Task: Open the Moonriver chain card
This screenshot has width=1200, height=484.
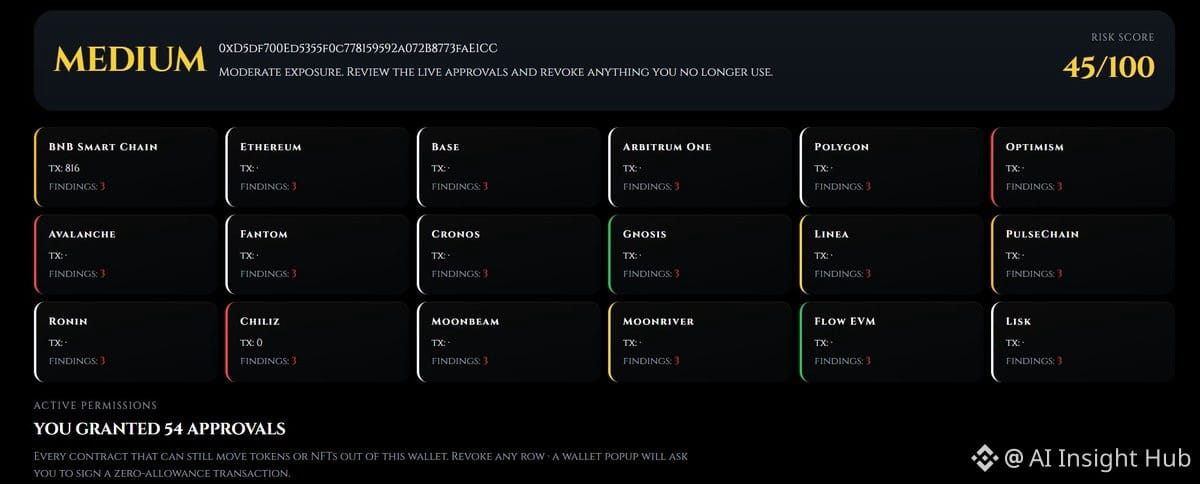Action: click(x=700, y=342)
